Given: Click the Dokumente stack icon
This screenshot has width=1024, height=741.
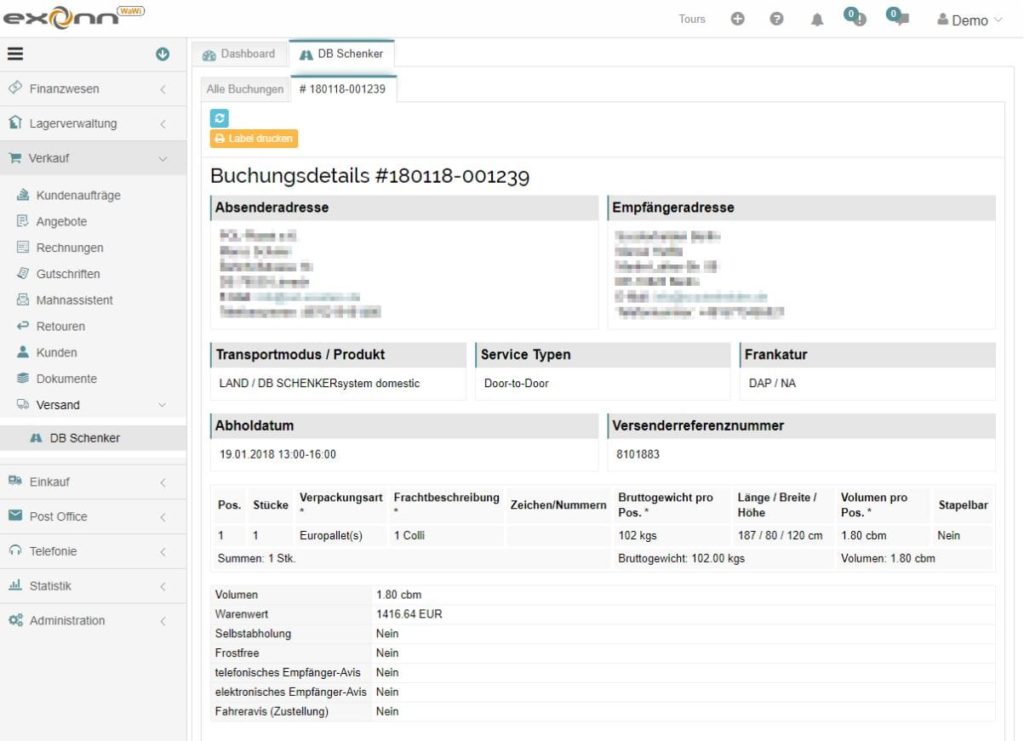Looking at the screenshot, I should (x=23, y=378).
